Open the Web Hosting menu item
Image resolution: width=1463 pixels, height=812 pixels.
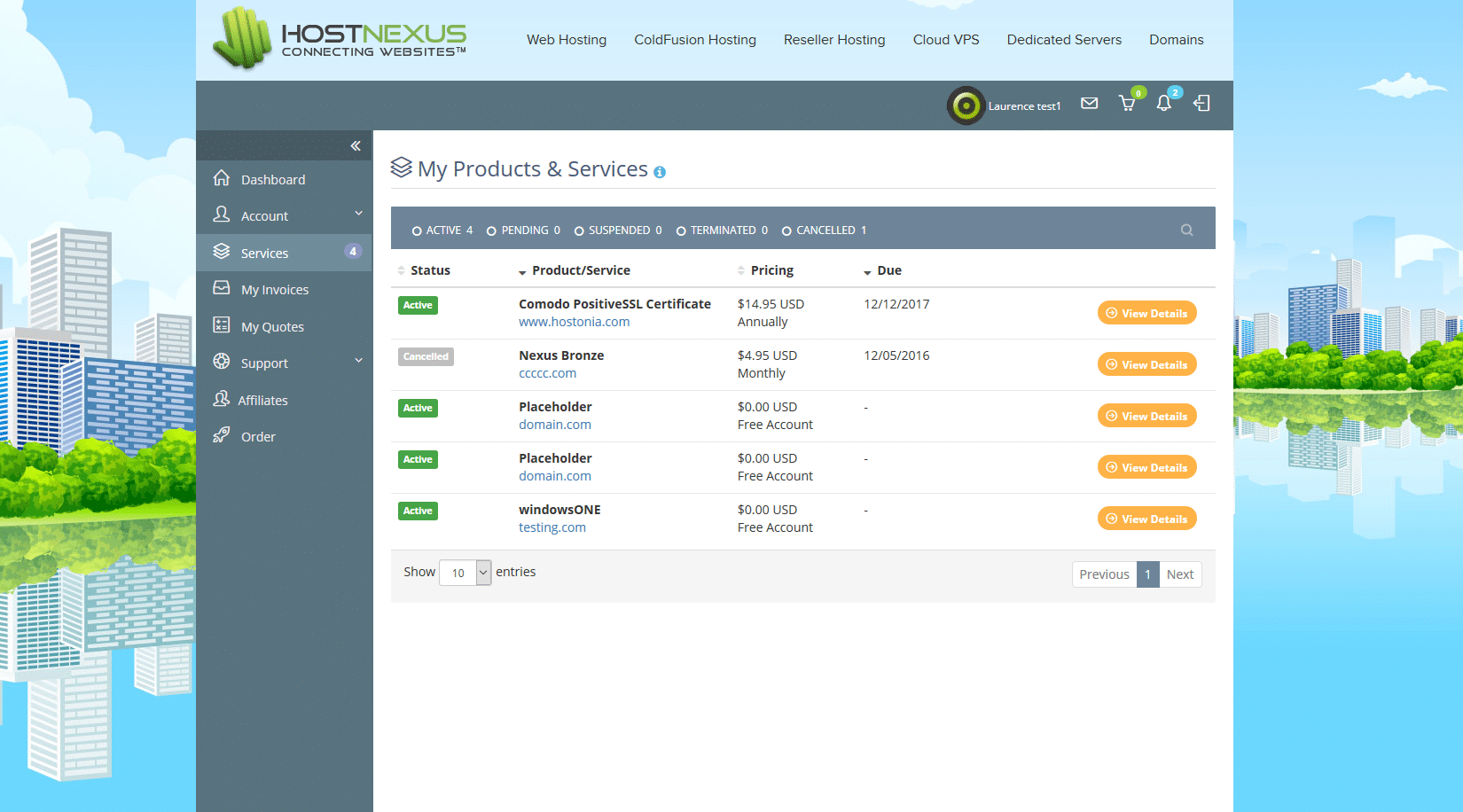567,40
